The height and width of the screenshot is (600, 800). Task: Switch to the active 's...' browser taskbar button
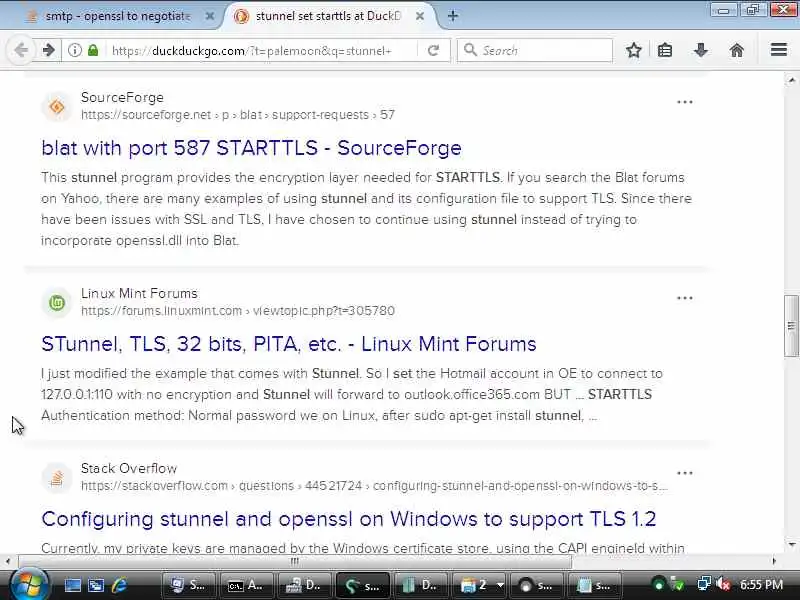(362, 585)
